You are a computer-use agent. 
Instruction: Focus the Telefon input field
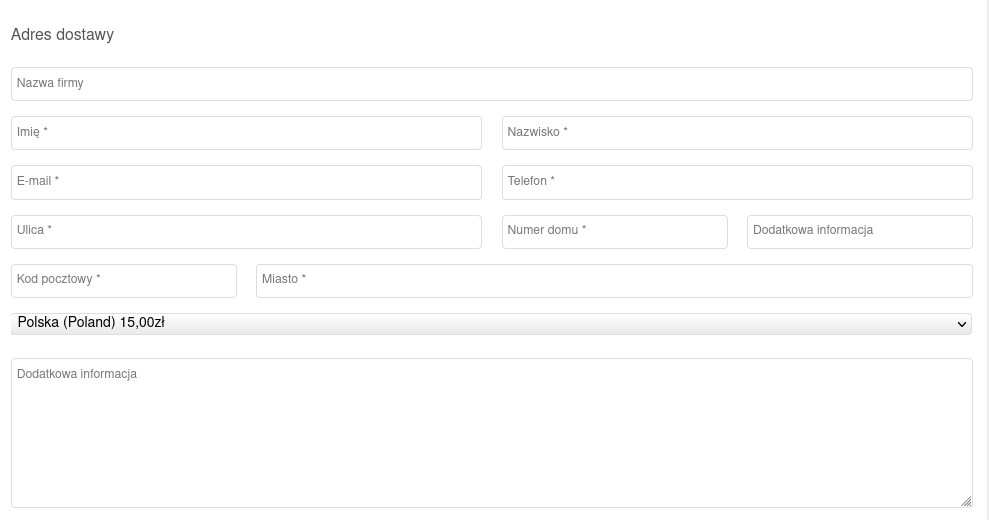(737, 182)
